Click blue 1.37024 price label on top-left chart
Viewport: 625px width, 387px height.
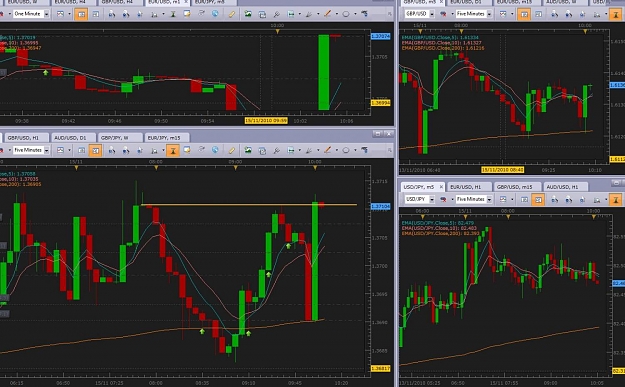[x=381, y=36]
